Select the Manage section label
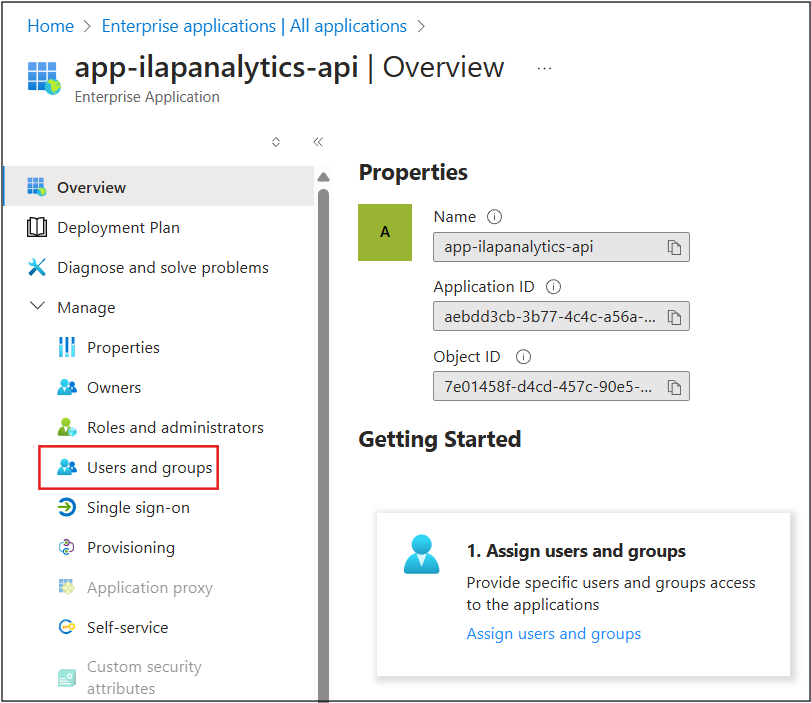This screenshot has height=703, width=811. point(86,308)
